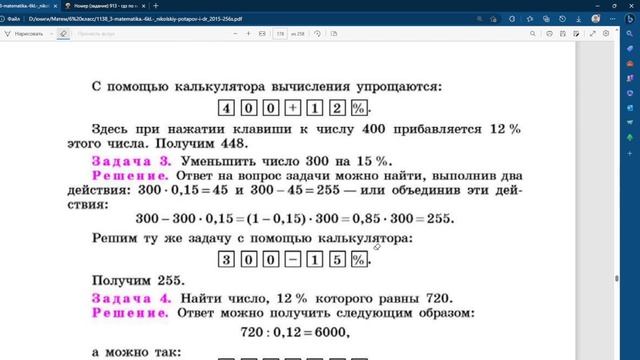Open the History clock icon
The image size is (640, 360).
point(562,19)
